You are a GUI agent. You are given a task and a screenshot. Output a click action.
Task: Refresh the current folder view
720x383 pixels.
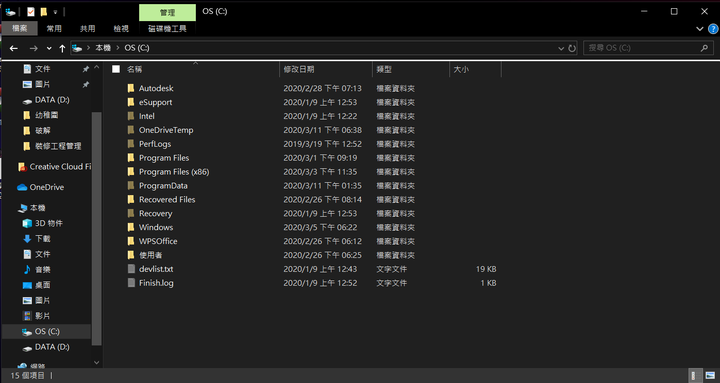pyautogui.click(x=572, y=48)
